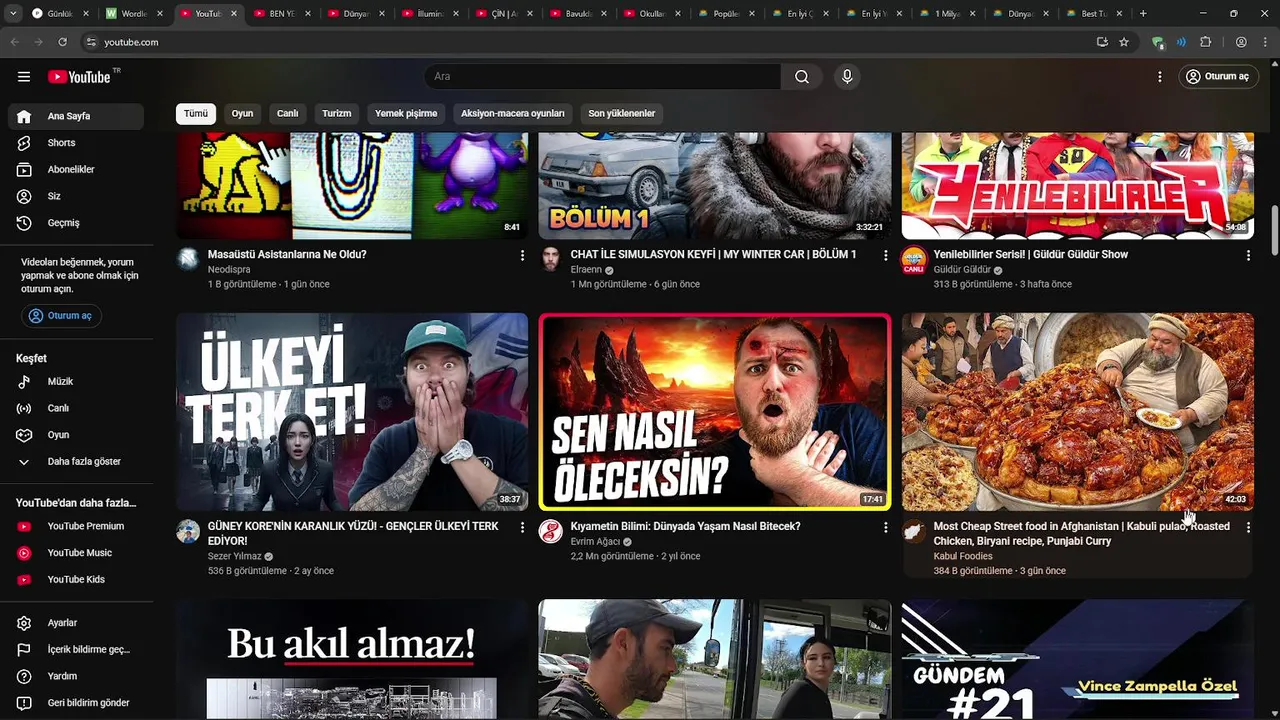Screen dimensions: 1280x720
Task: Open Ayarlar settings in sidebar
Action: pyautogui.click(x=76, y=623)
